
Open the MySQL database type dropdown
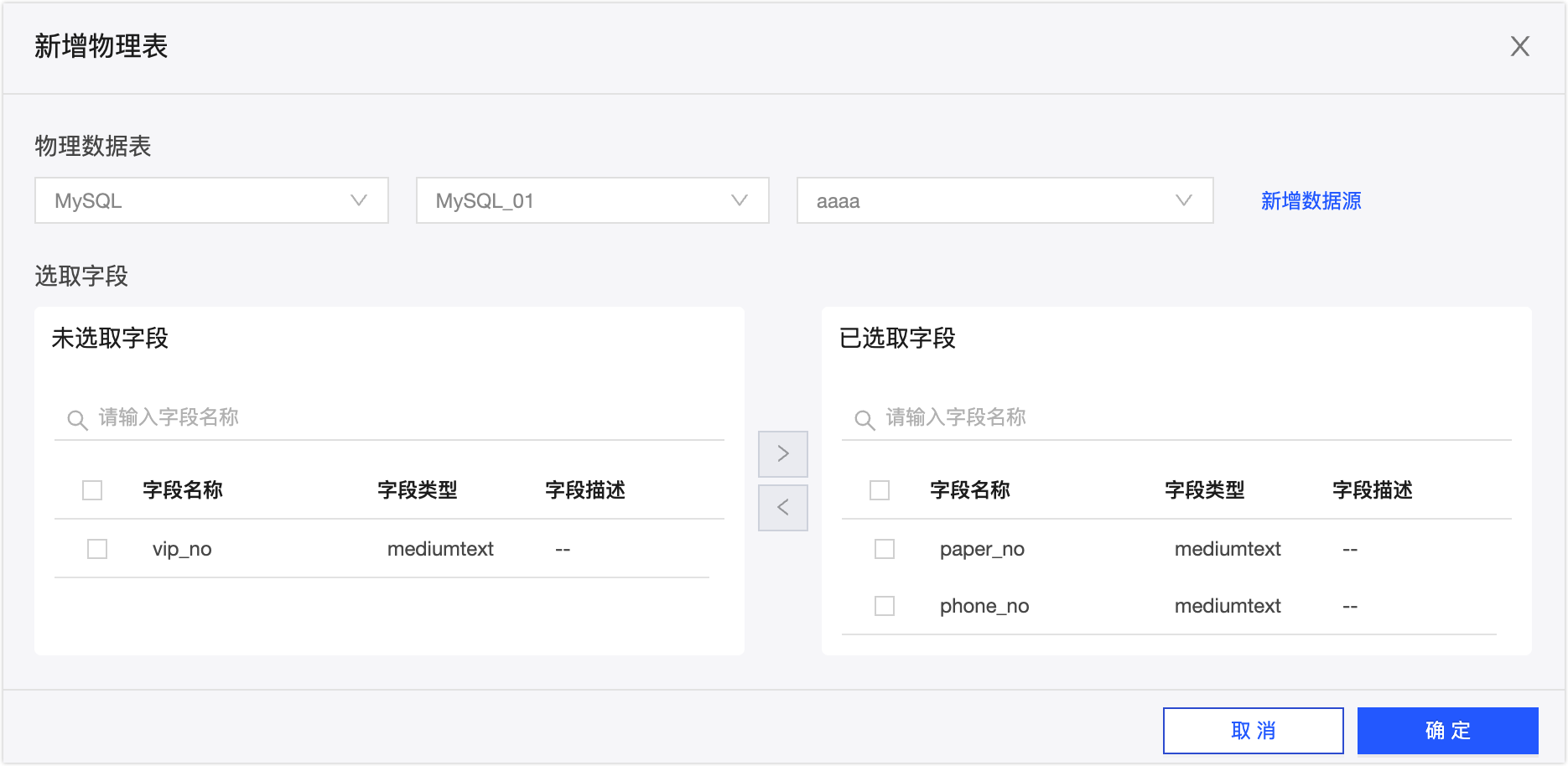click(x=211, y=200)
